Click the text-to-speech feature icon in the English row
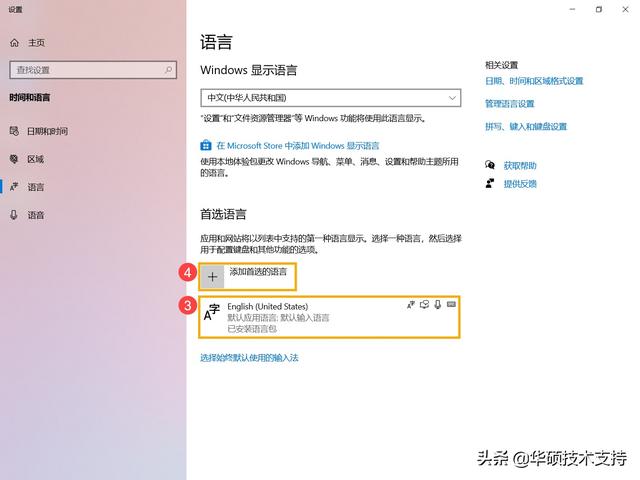Viewport: 640px width, 480px height. 424,304
